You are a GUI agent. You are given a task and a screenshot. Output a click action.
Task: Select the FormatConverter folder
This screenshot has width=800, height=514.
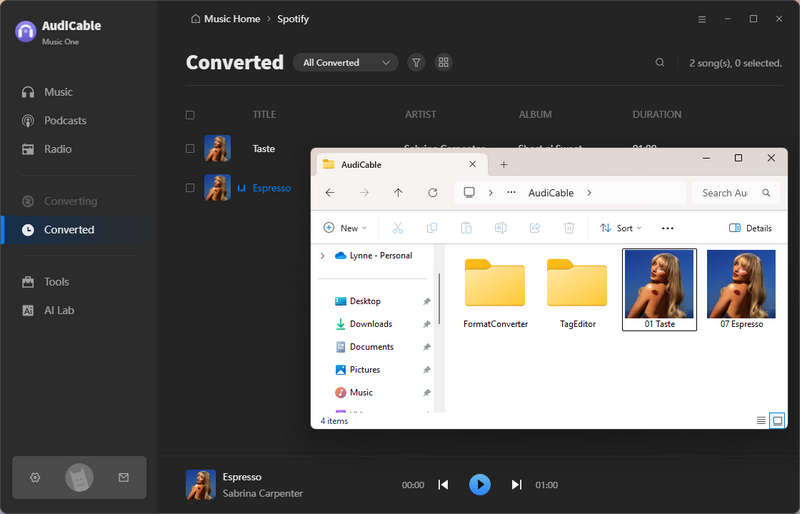point(495,293)
